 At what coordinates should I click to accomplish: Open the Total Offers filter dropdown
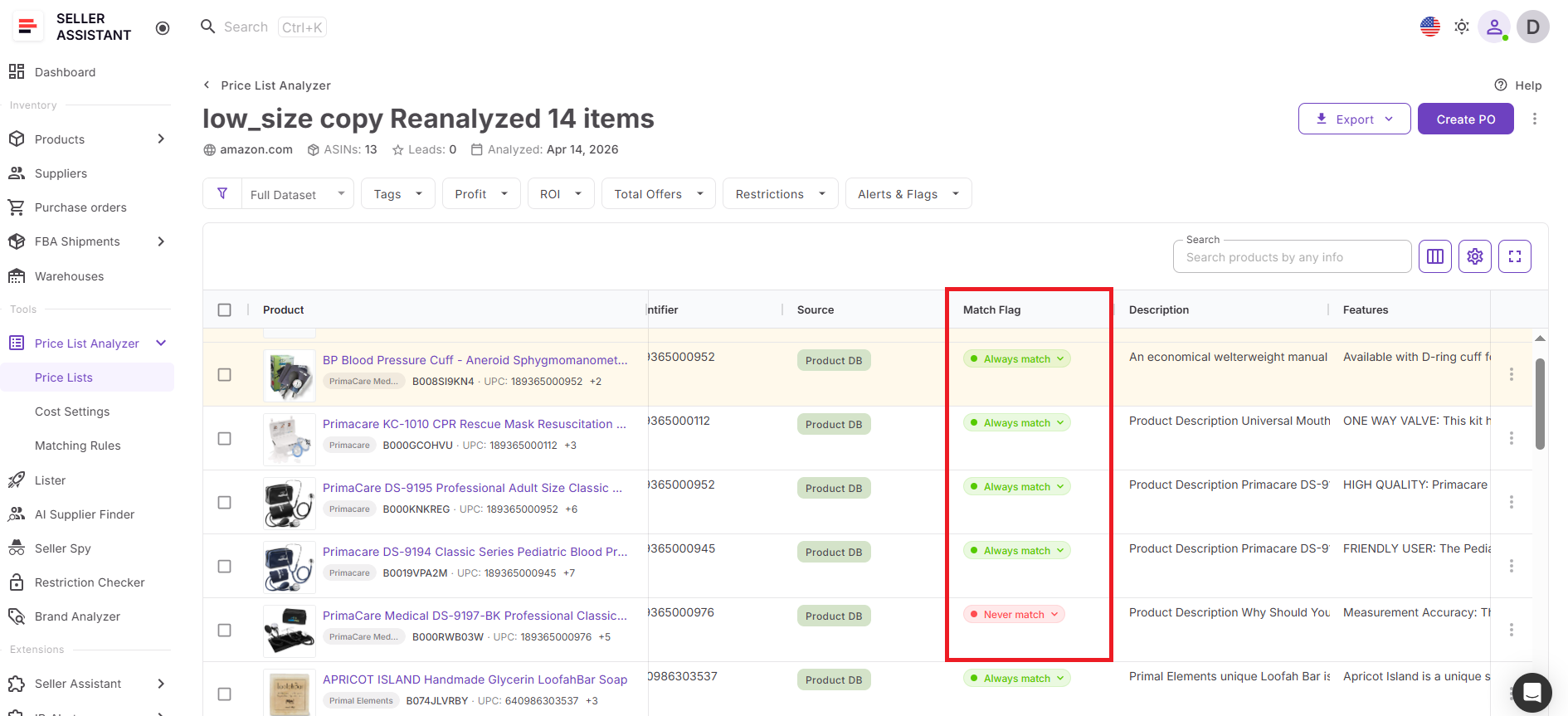[659, 193]
